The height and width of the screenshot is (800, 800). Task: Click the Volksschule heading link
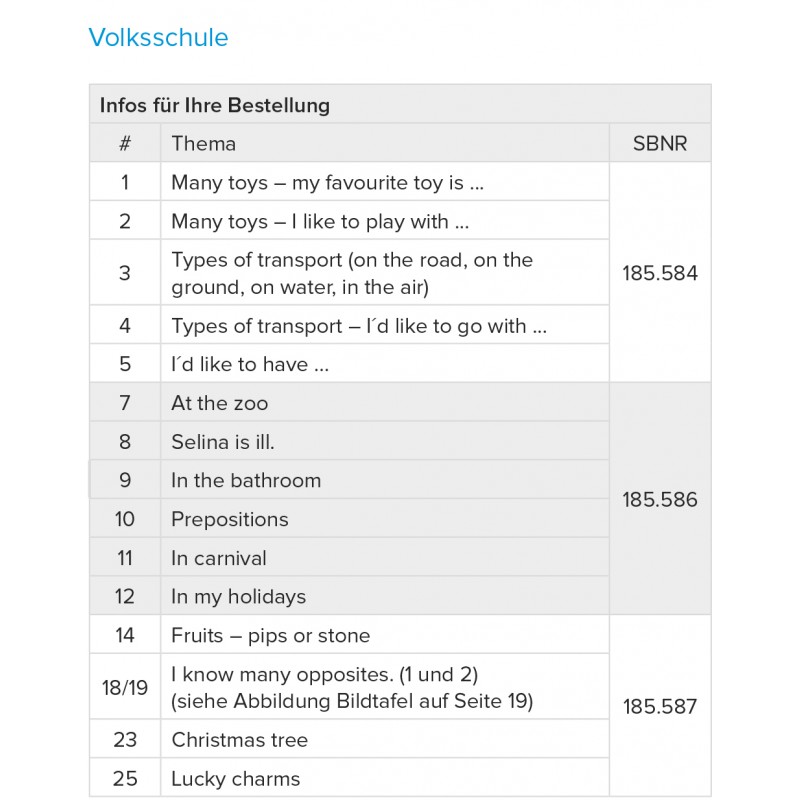(158, 38)
